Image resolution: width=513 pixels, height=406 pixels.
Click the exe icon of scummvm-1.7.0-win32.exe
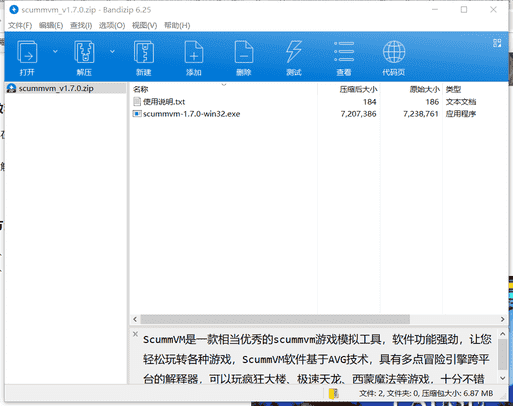point(137,114)
